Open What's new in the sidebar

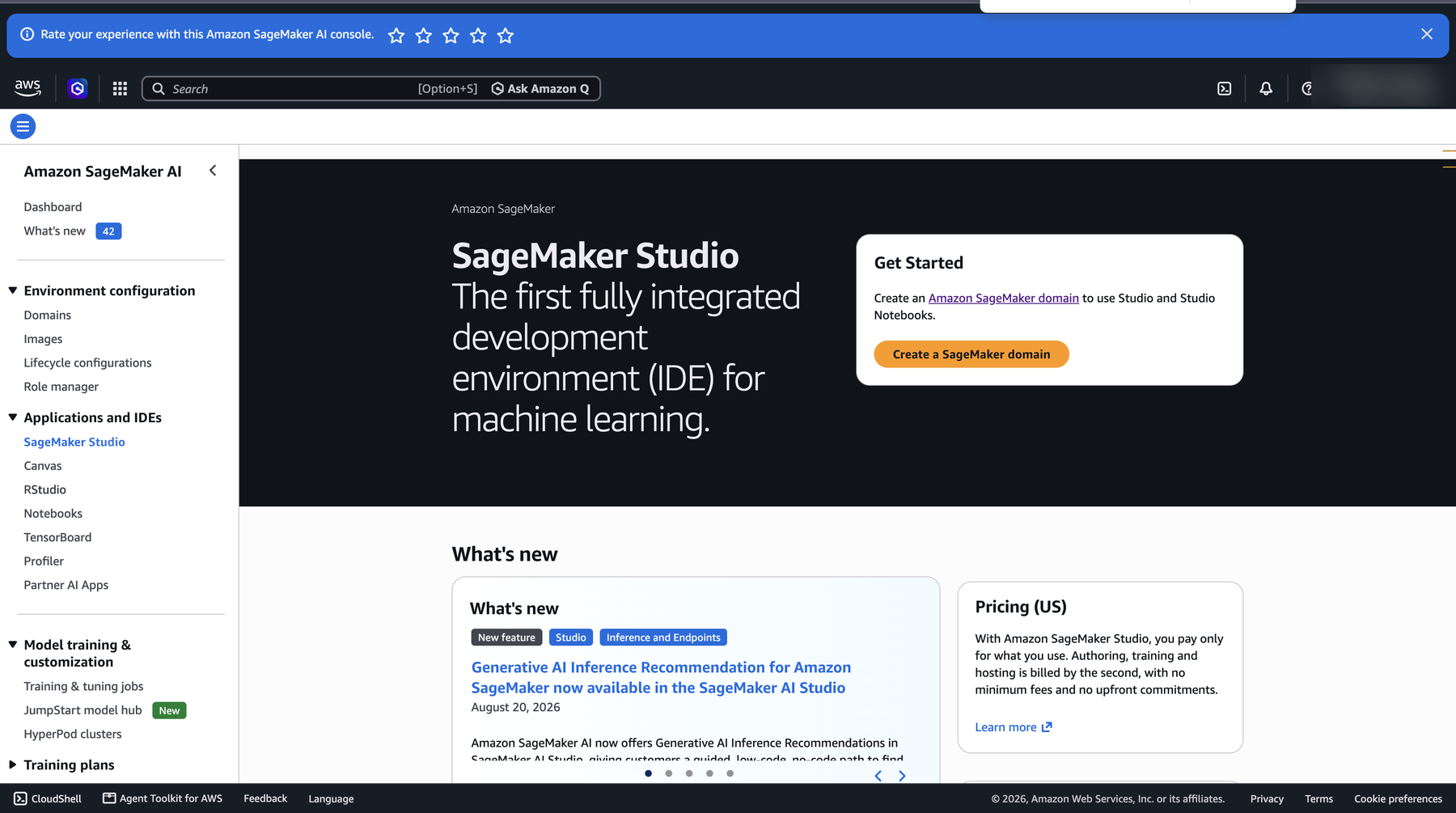(54, 231)
